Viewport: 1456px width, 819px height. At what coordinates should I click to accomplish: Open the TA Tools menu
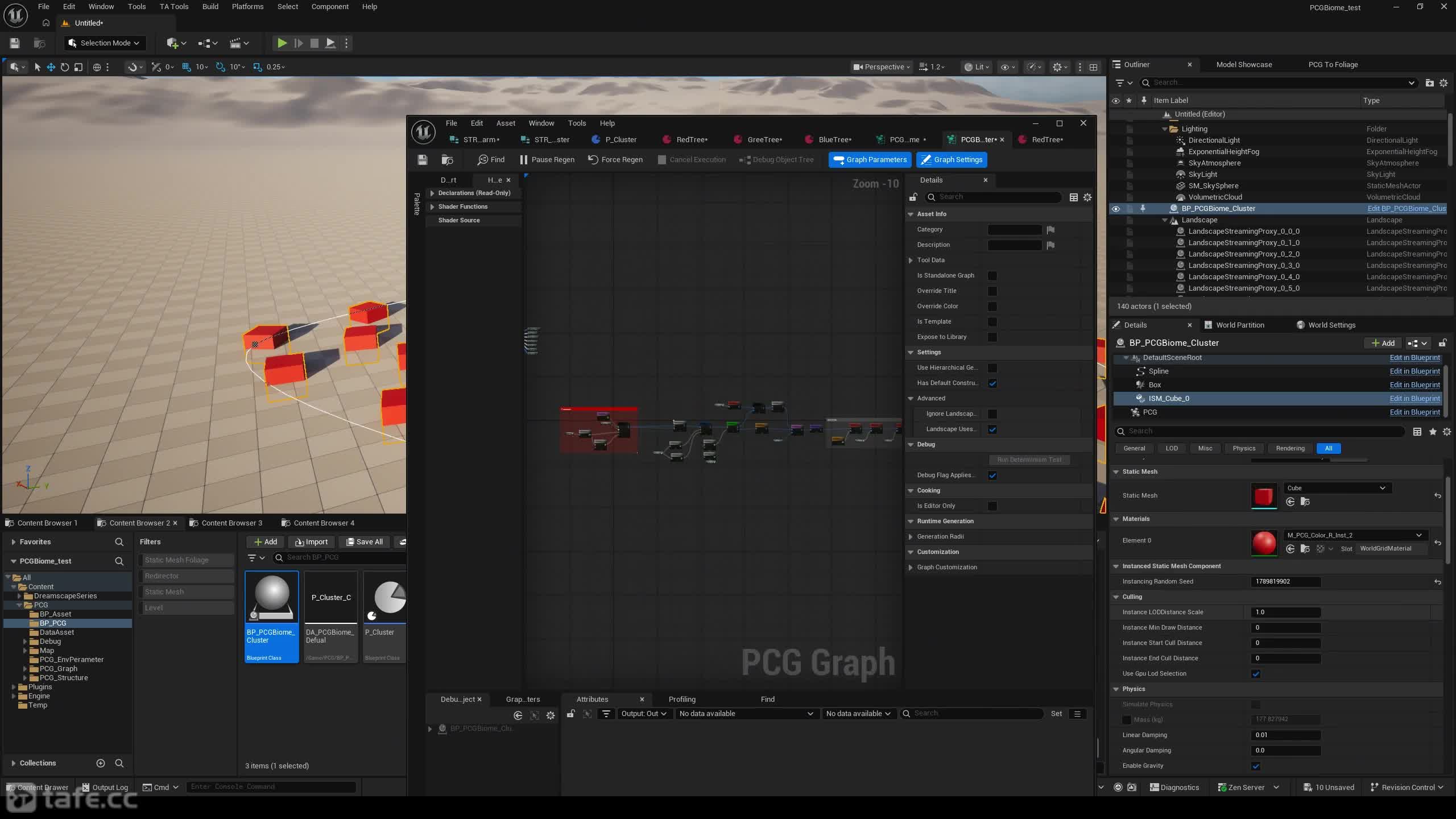point(173,7)
